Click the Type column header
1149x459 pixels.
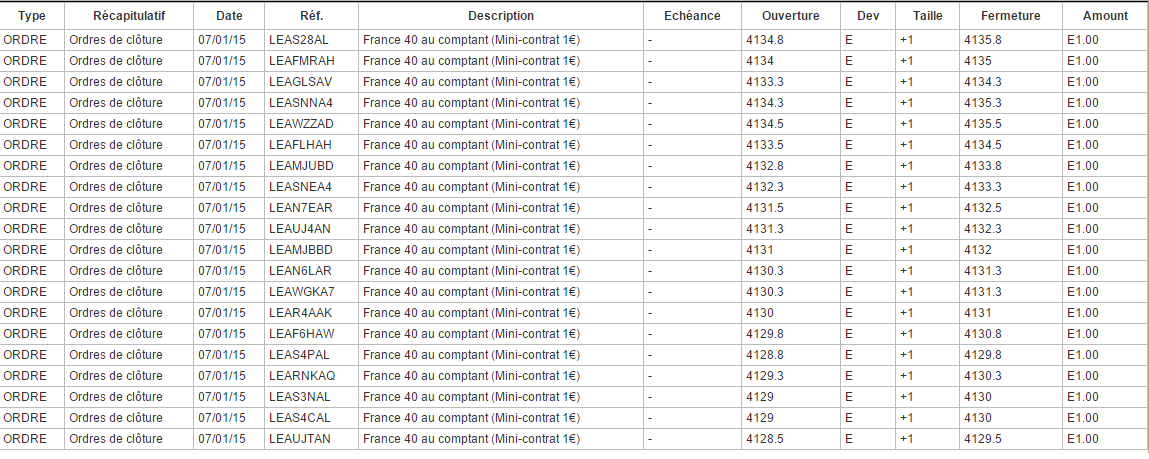tap(32, 16)
